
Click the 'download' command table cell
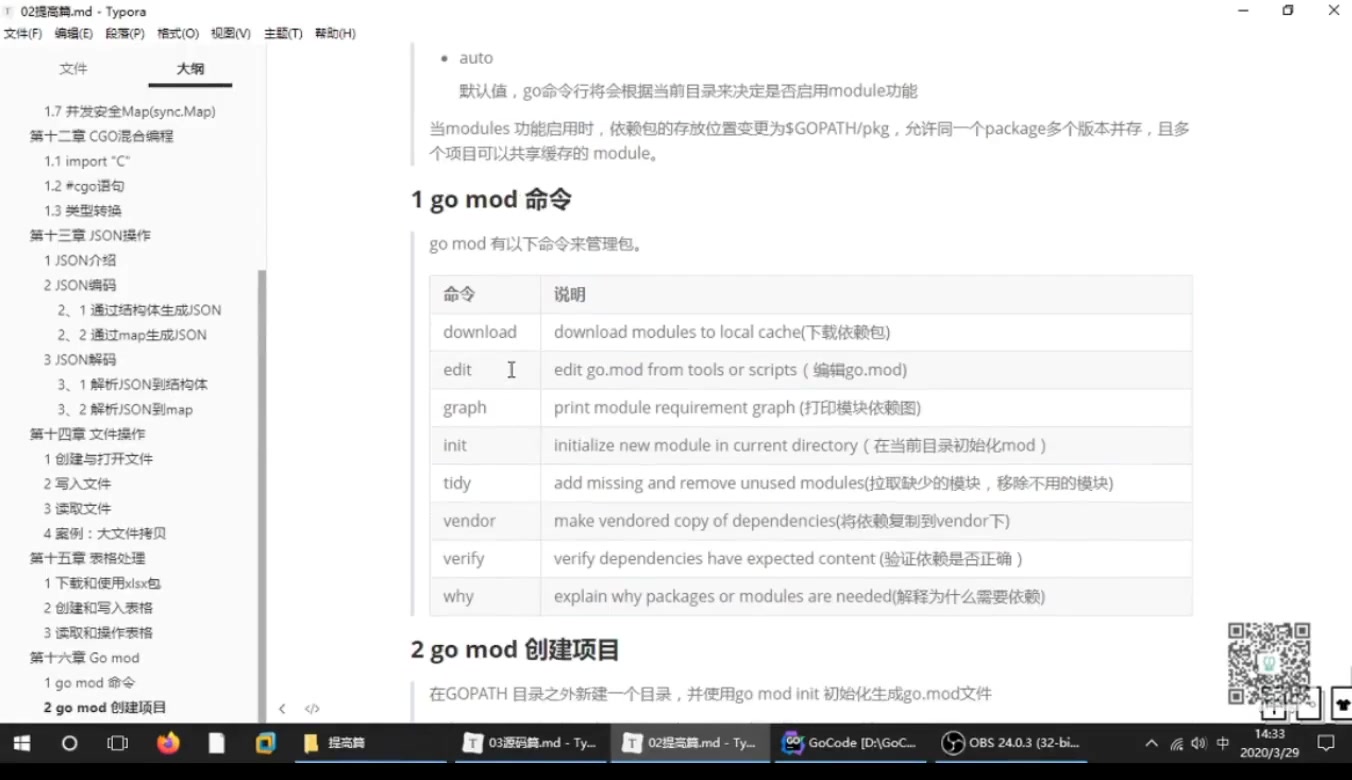tap(485, 332)
